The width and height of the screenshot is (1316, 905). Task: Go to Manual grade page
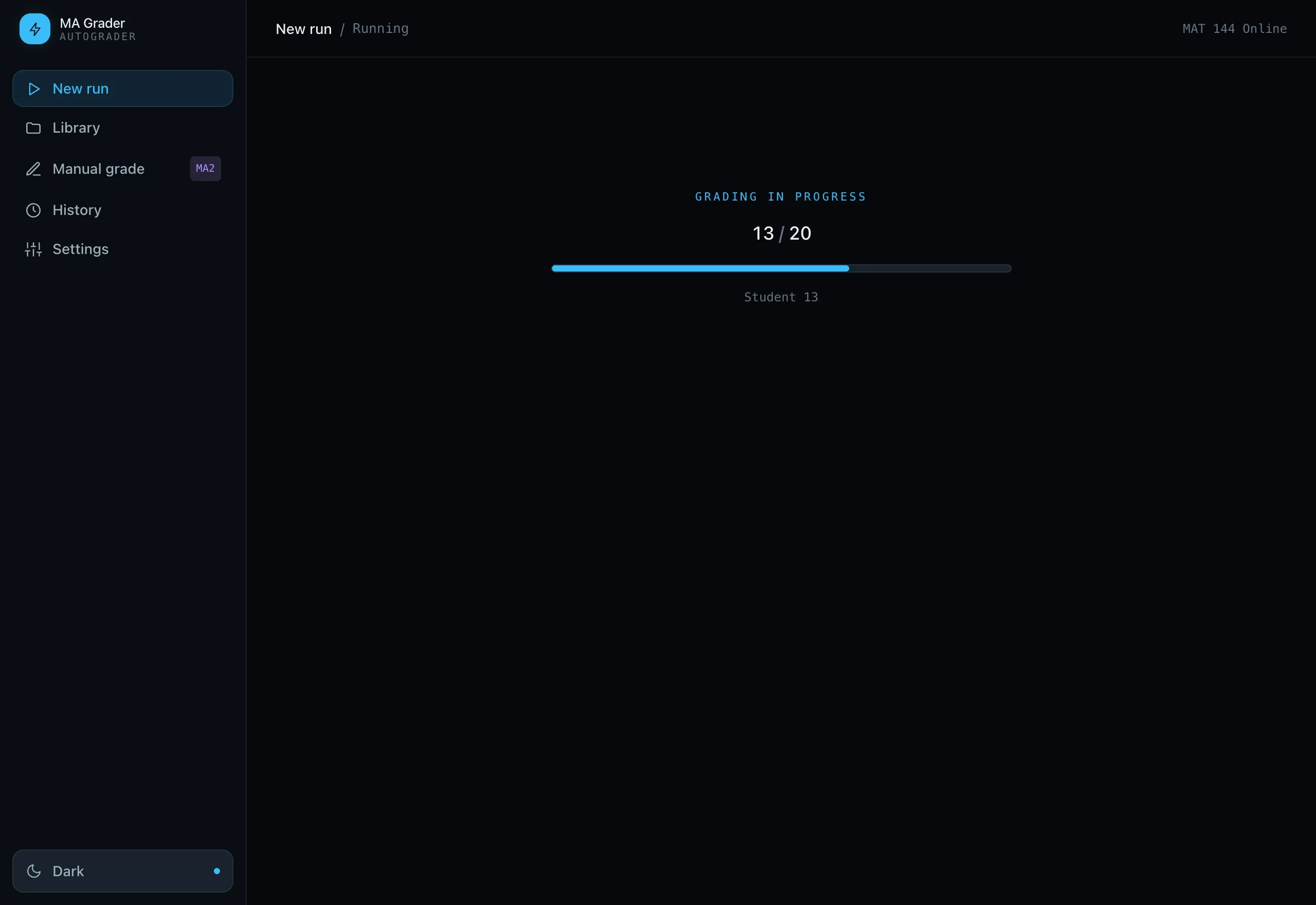[122, 169]
